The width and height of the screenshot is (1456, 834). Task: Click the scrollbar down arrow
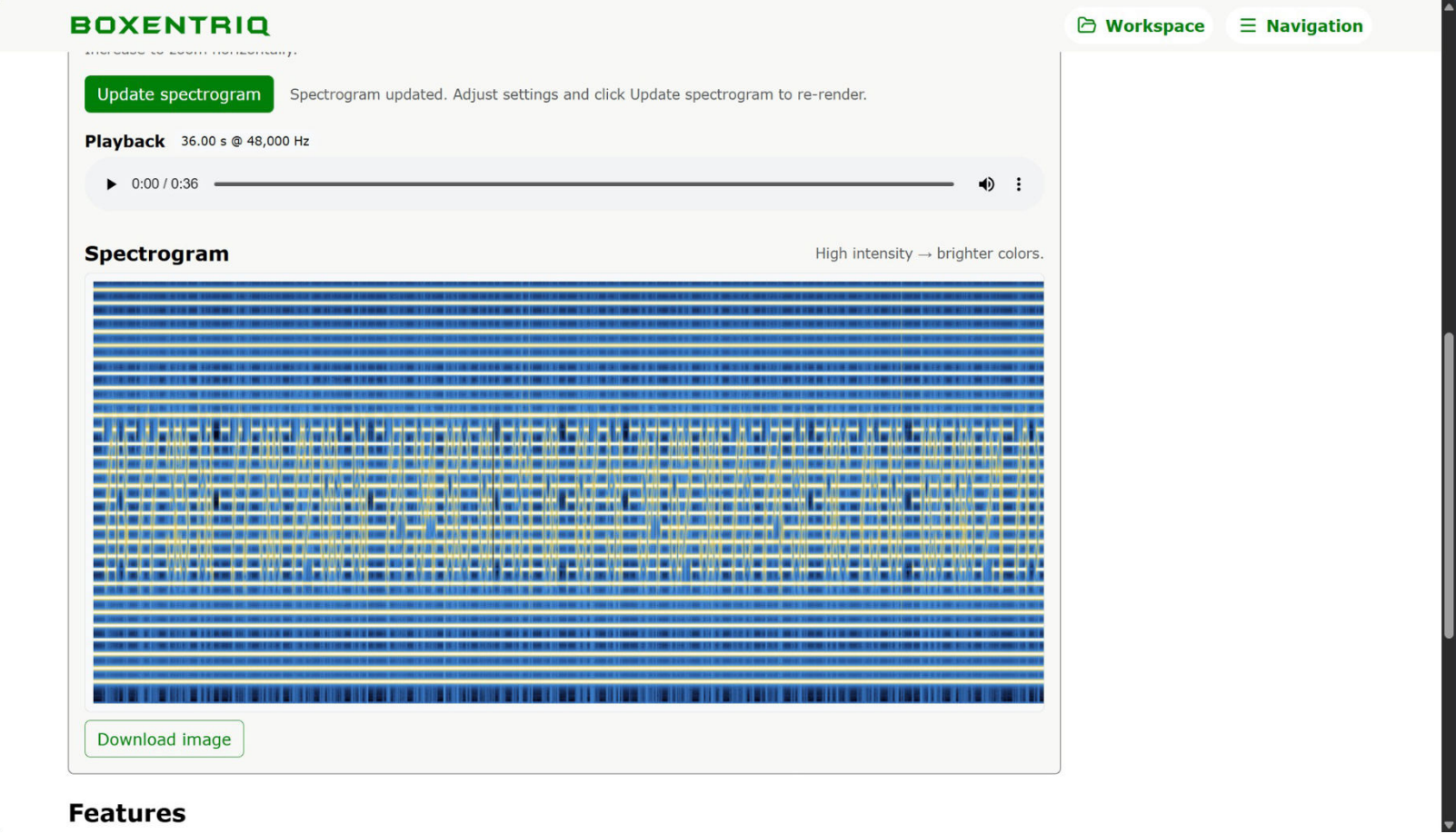[x=1449, y=826]
